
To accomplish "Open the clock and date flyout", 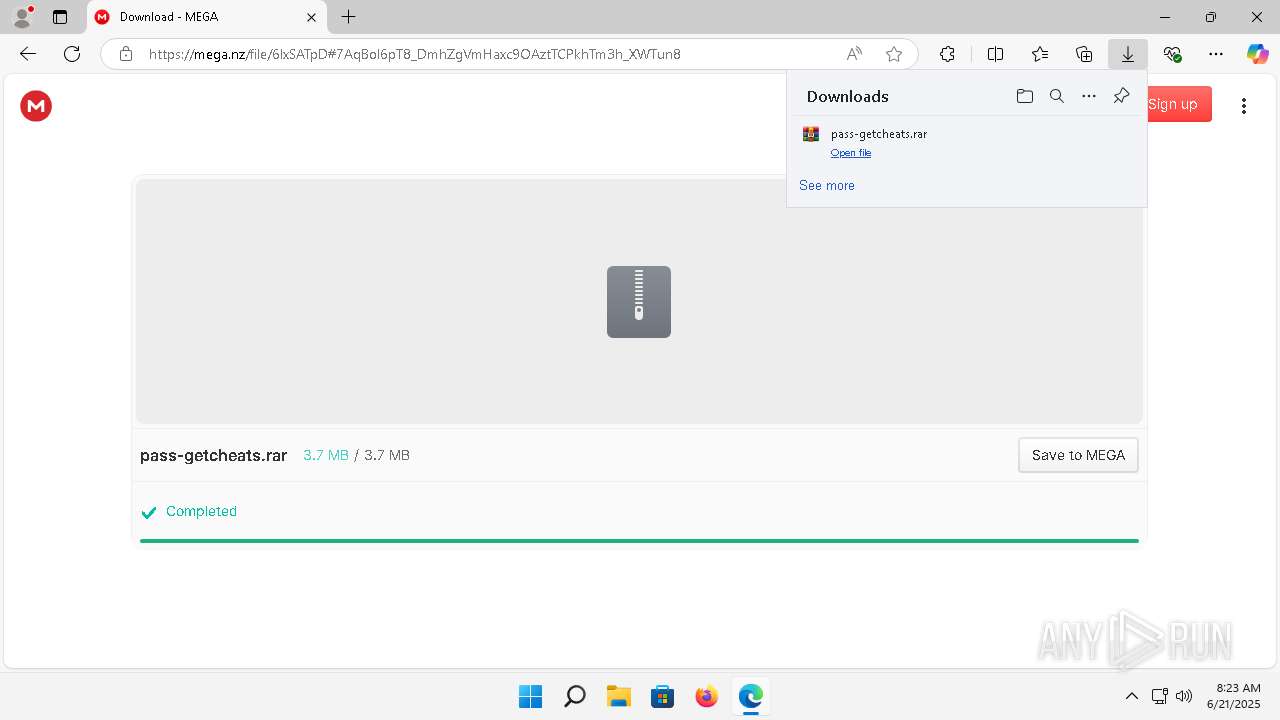I will 1234,696.
